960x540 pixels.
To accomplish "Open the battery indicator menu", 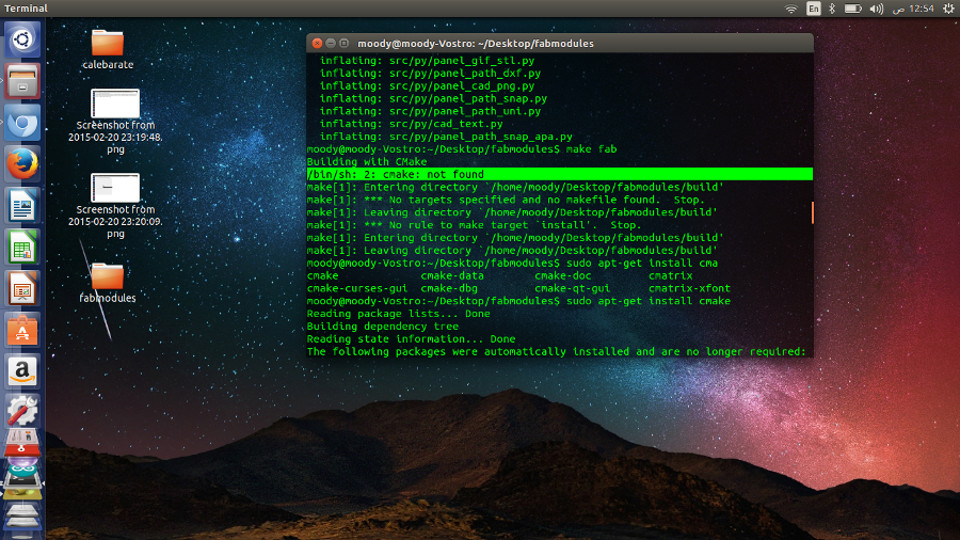I will pyautogui.click(x=853, y=9).
